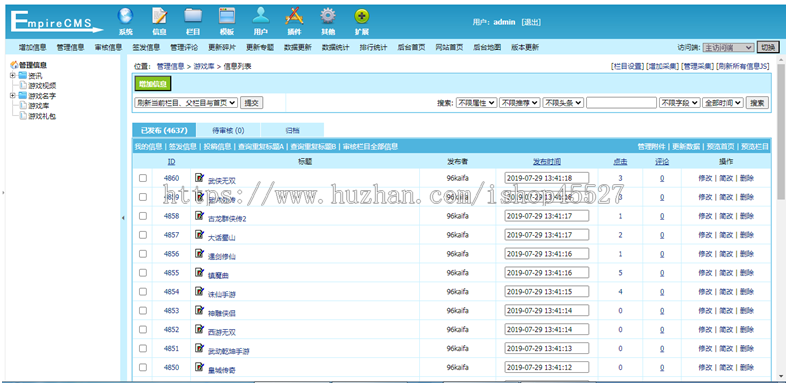788x385 pixels.
Task: Open the 插件 tools icon
Action: 294,17
